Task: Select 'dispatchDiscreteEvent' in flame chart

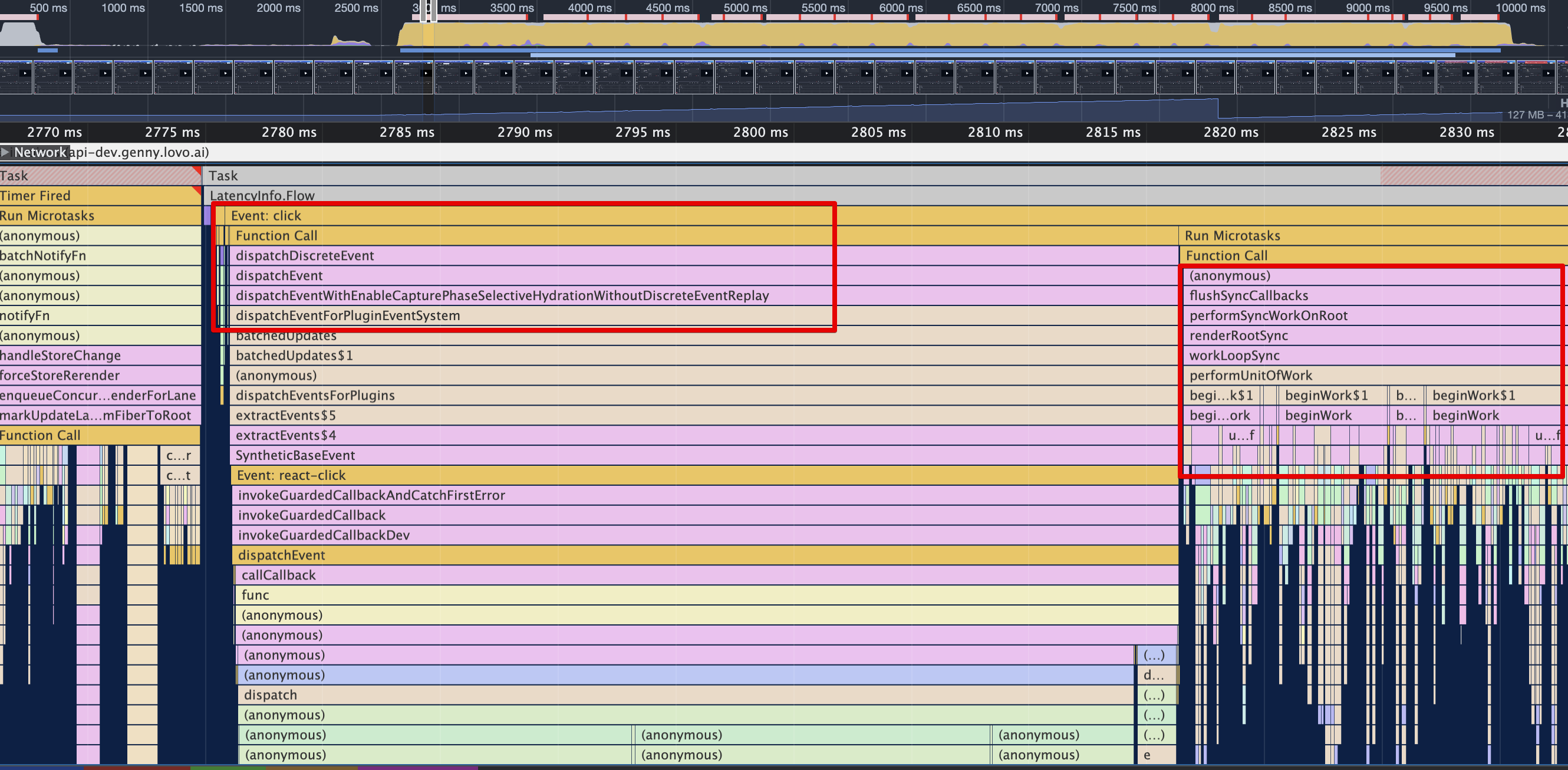Action: pos(304,256)
